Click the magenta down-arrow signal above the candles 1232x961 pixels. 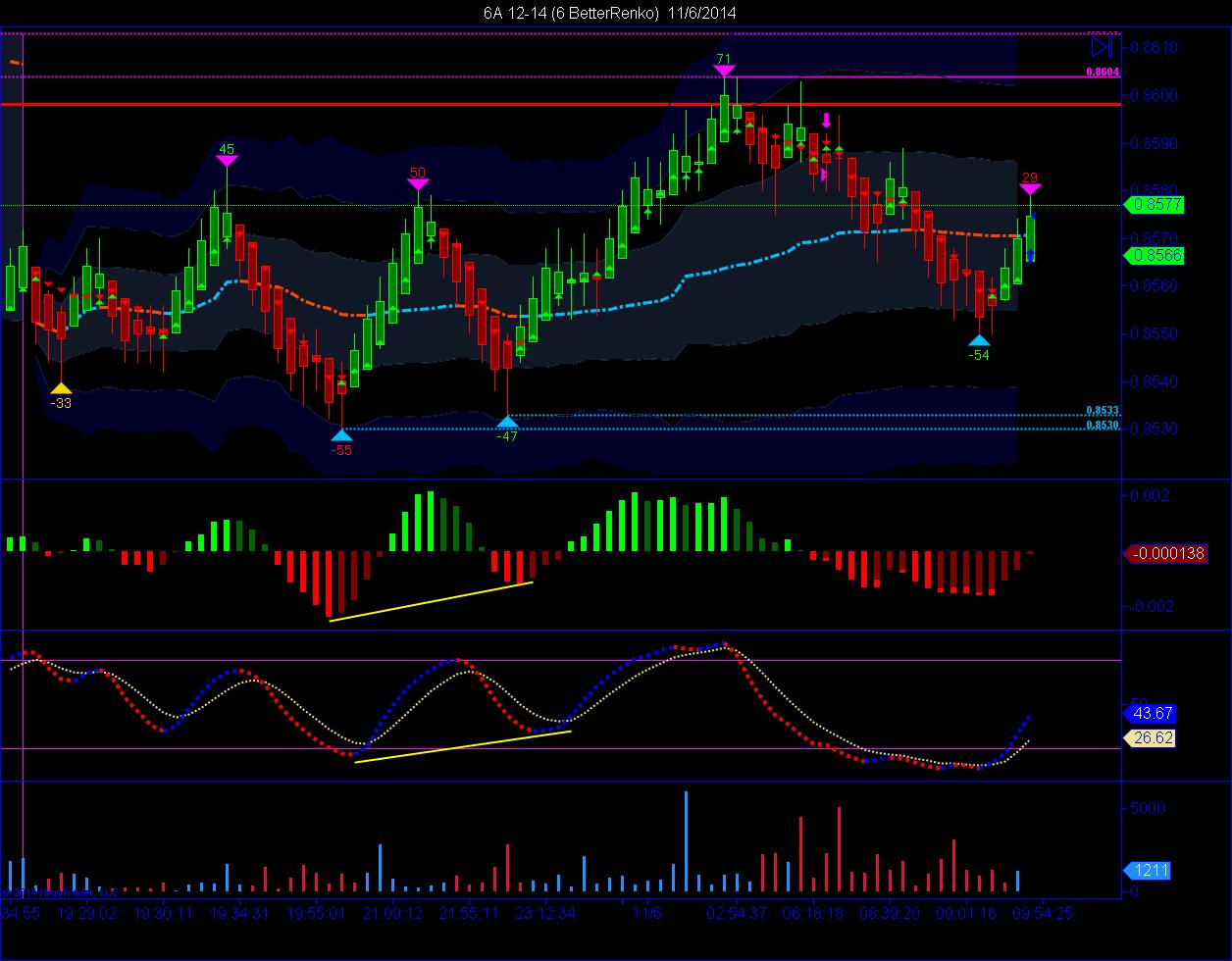(826, 120)
